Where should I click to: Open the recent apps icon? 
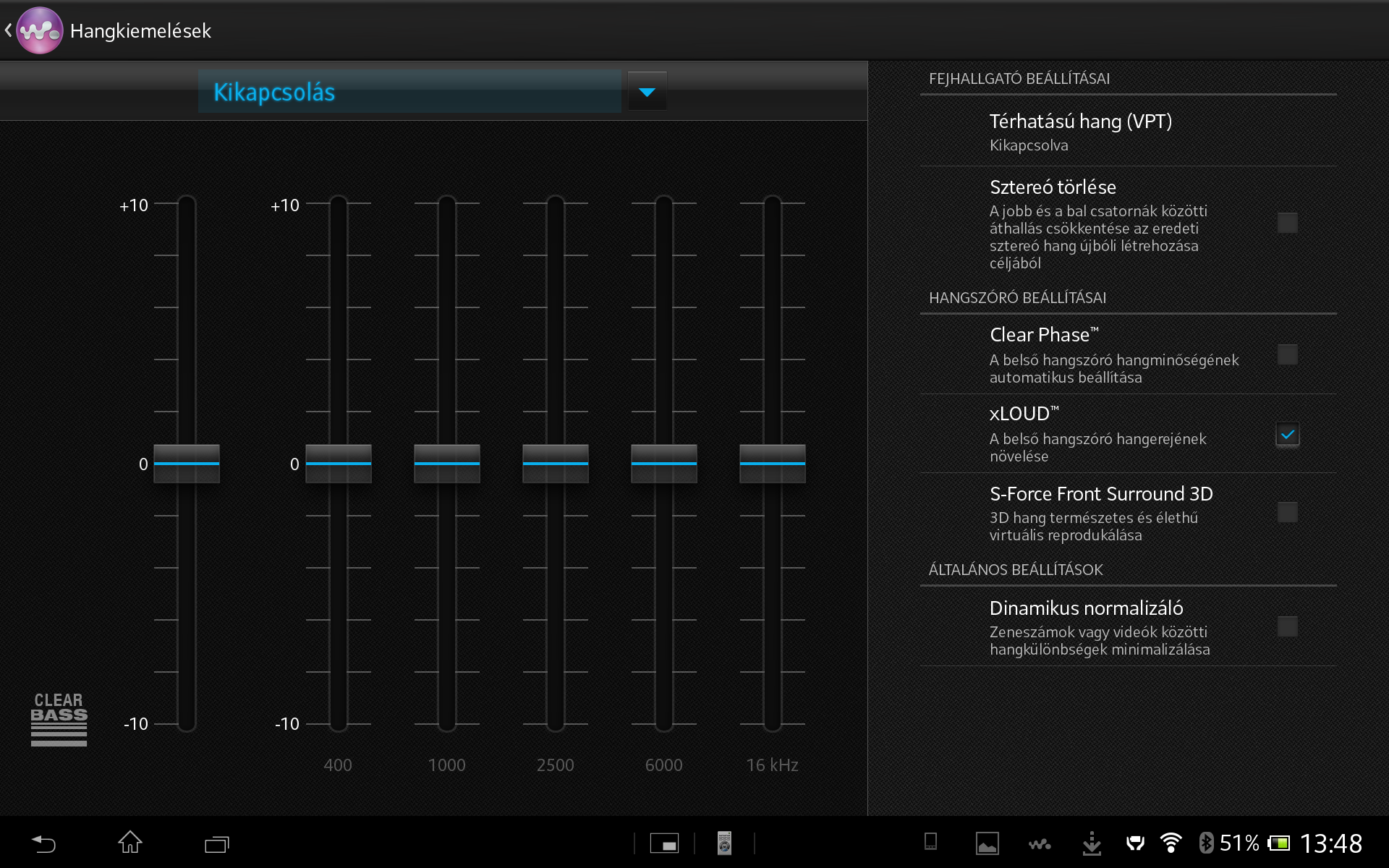[x=216, y=843]
